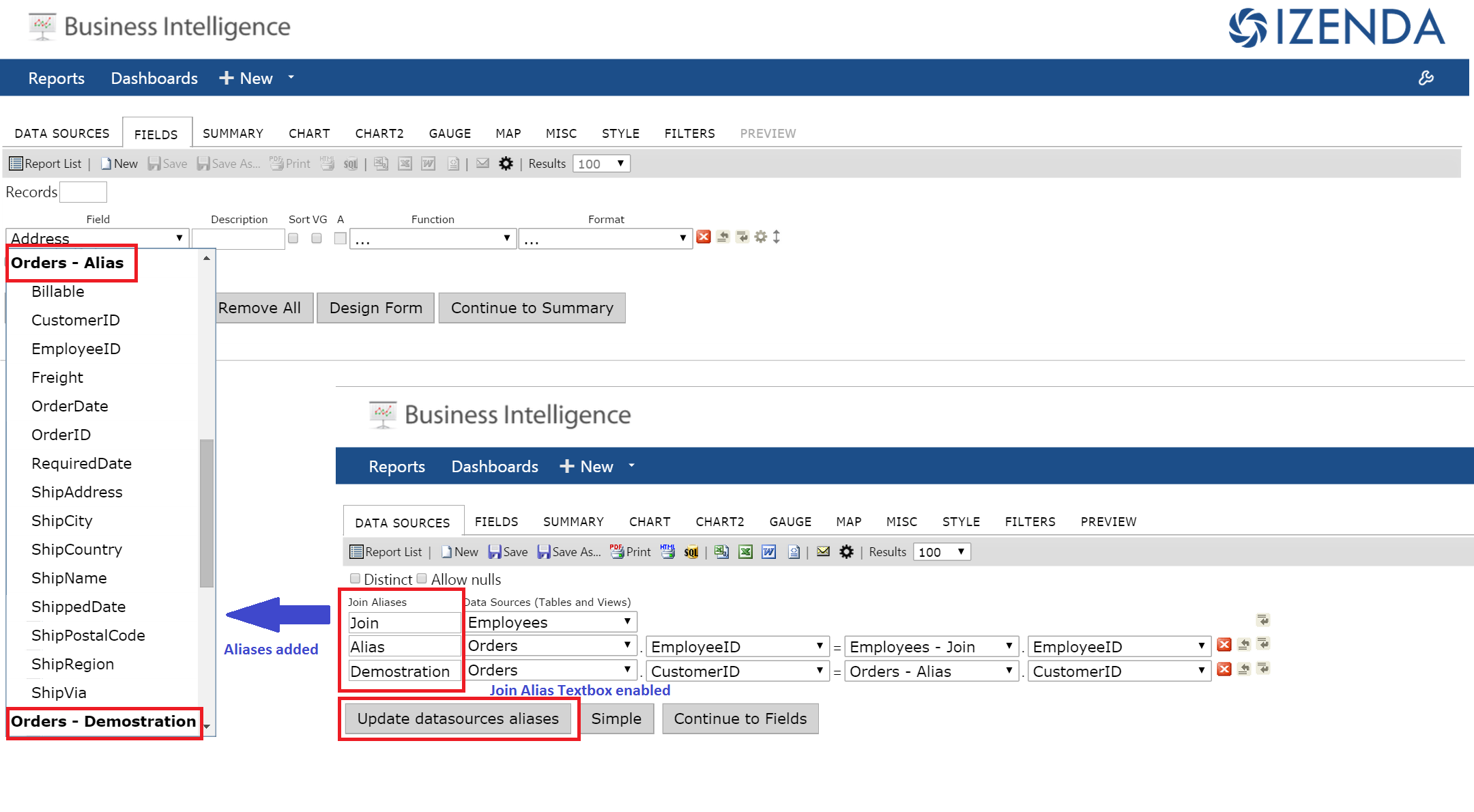The image size is (1474, 812).
Task: Open the PREVIEW tab in Data Sources view
Action: 1108,522
